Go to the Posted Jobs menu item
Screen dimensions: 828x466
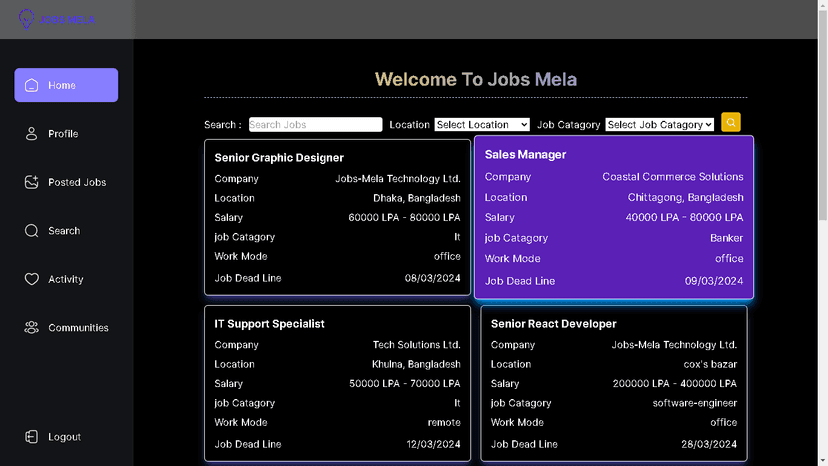coord(77,182)
